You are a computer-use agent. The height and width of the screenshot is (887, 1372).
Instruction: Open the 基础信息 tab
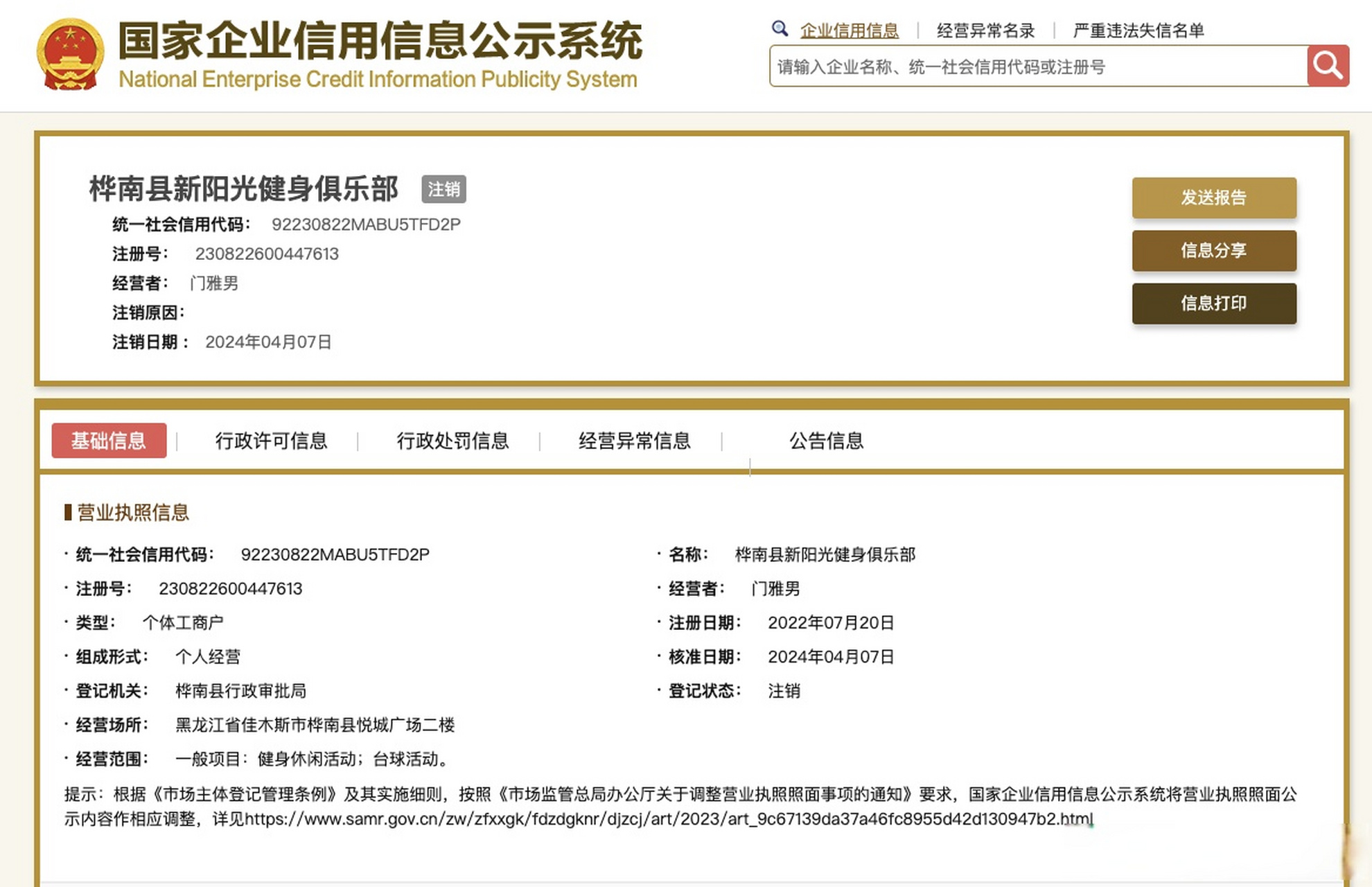[109, 440]
